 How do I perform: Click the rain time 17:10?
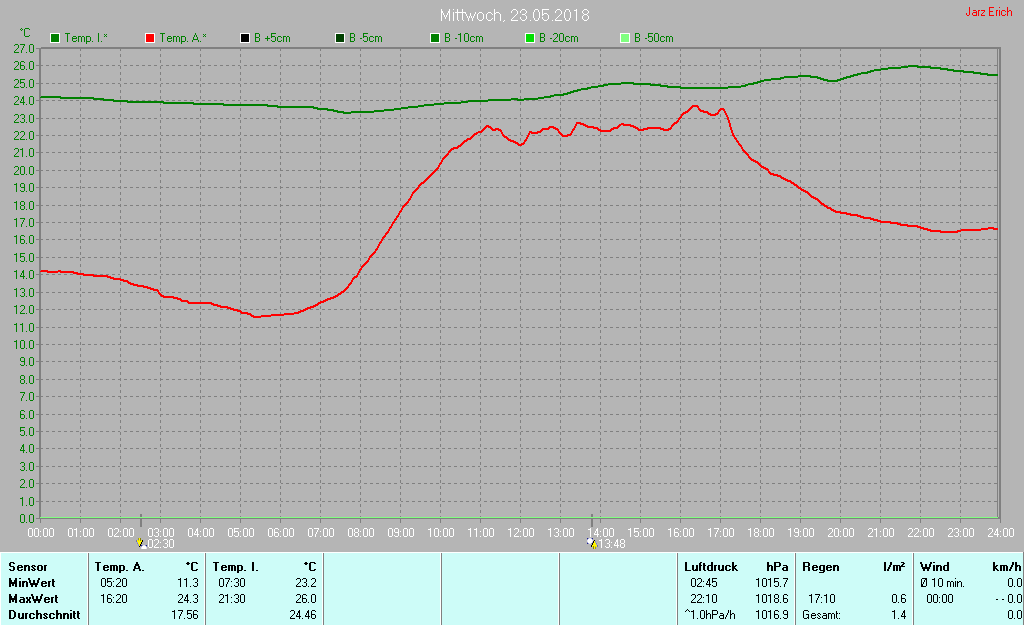point(822,599)
